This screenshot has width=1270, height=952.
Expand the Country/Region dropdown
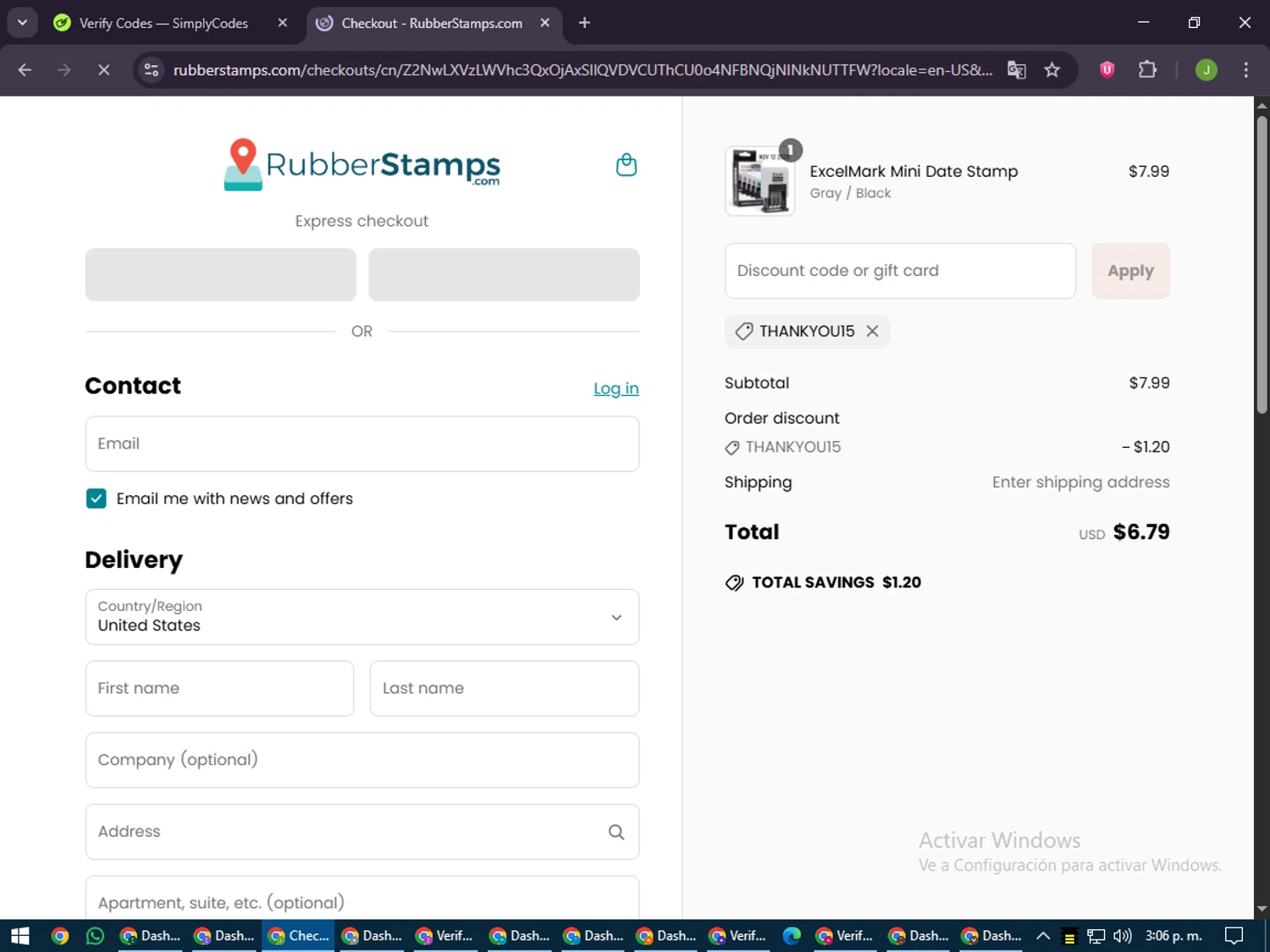[x=362, y=617]
